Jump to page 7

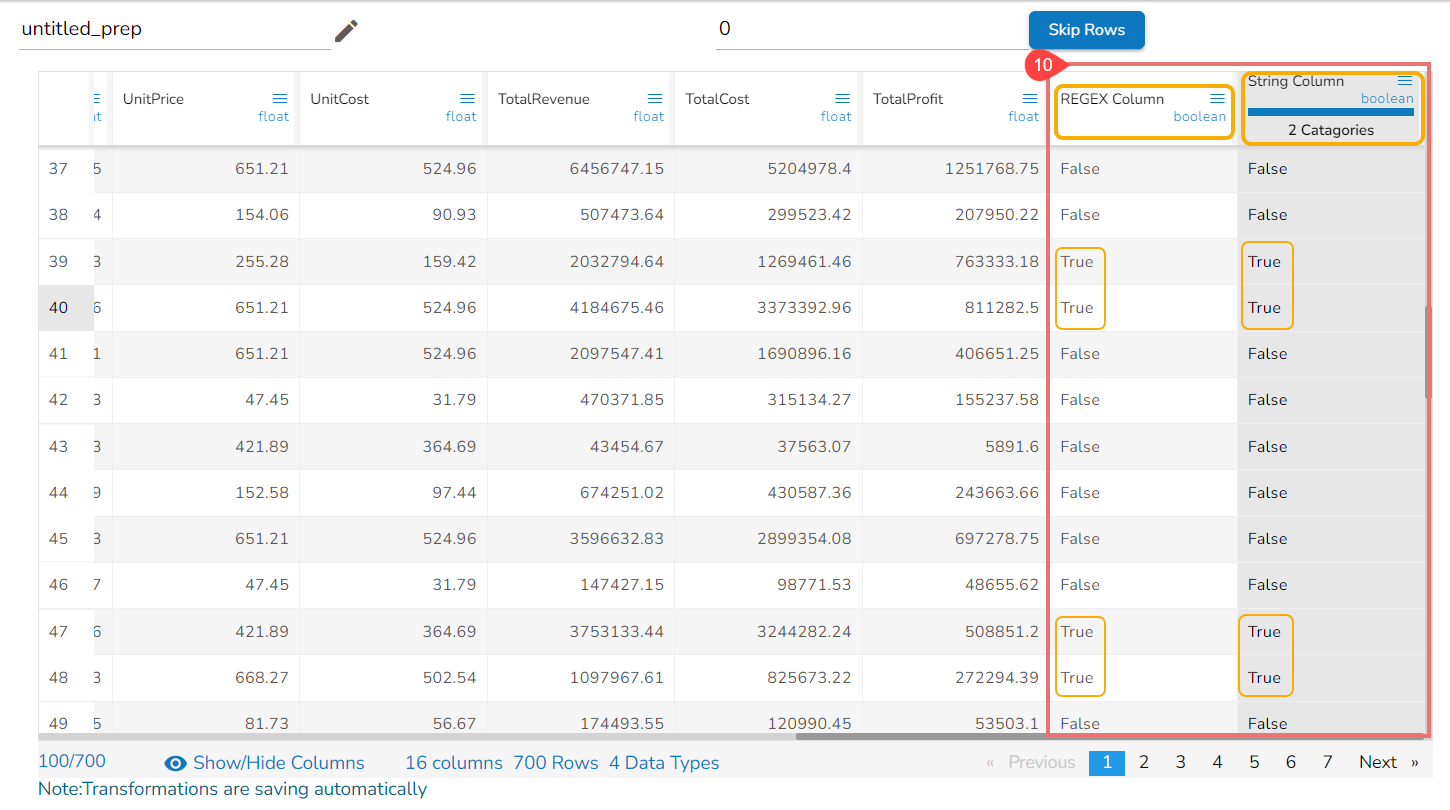tap(1327, 762)
